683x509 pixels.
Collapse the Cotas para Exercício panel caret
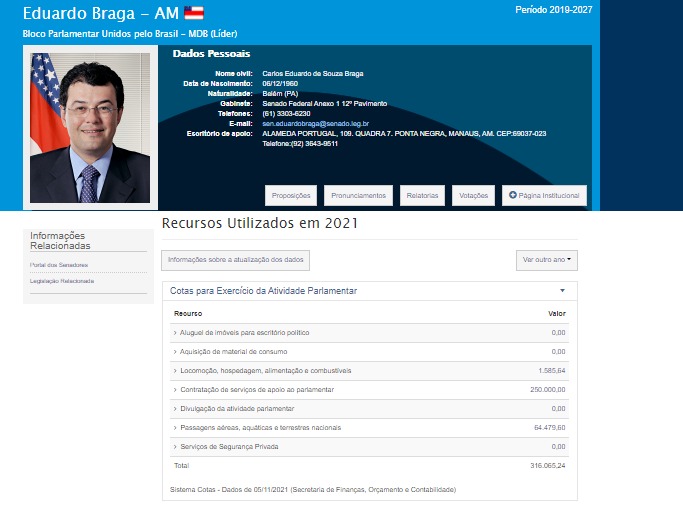pos(562,291)
